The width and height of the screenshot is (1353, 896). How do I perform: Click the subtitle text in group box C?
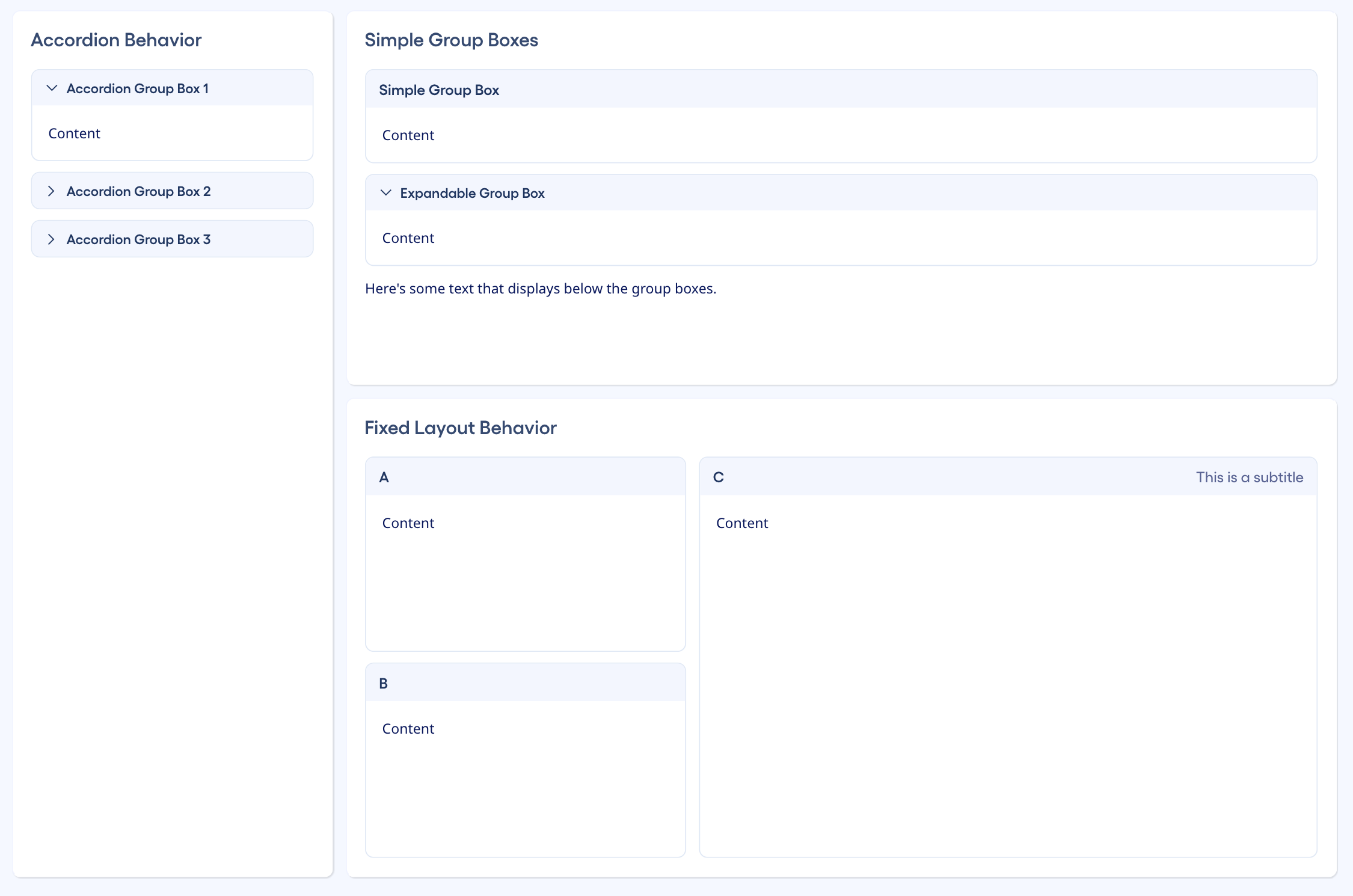coord(1250,477)
